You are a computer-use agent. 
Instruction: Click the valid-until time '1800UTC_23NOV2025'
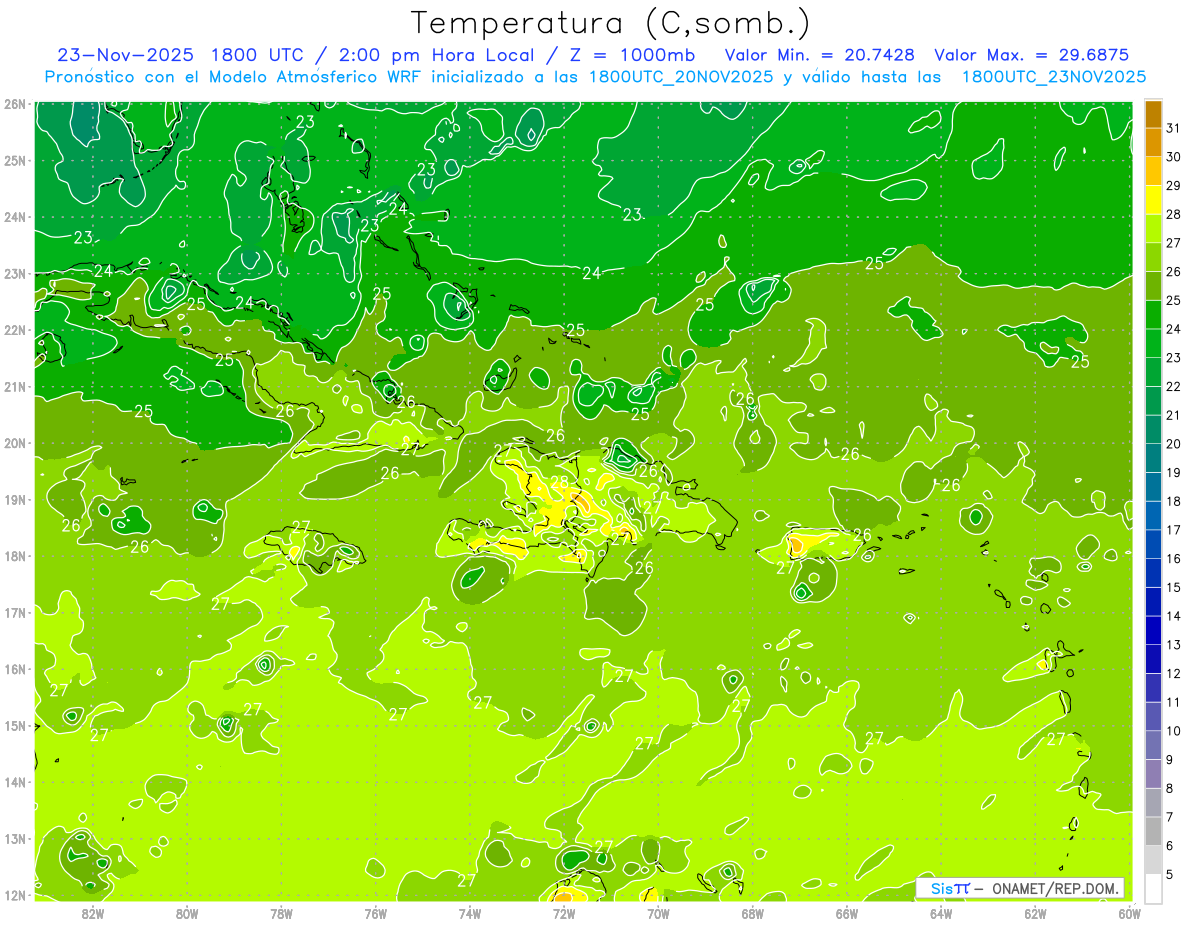[x=1054, y=76]
